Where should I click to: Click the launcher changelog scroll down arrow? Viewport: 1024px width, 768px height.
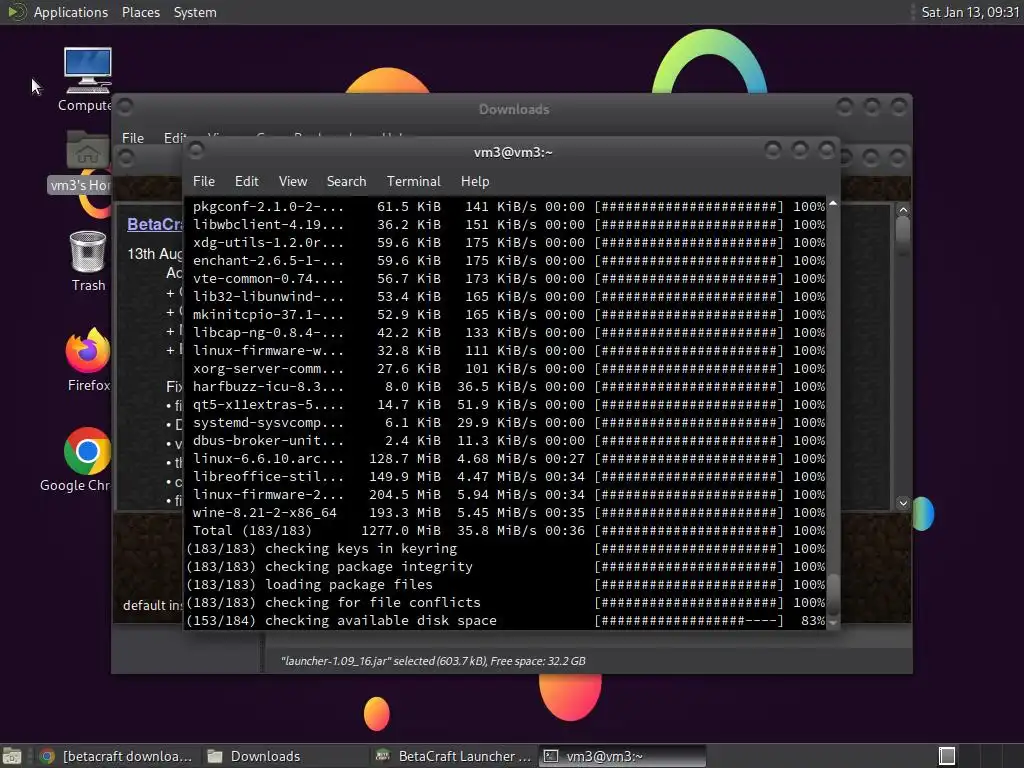point(903,503)
